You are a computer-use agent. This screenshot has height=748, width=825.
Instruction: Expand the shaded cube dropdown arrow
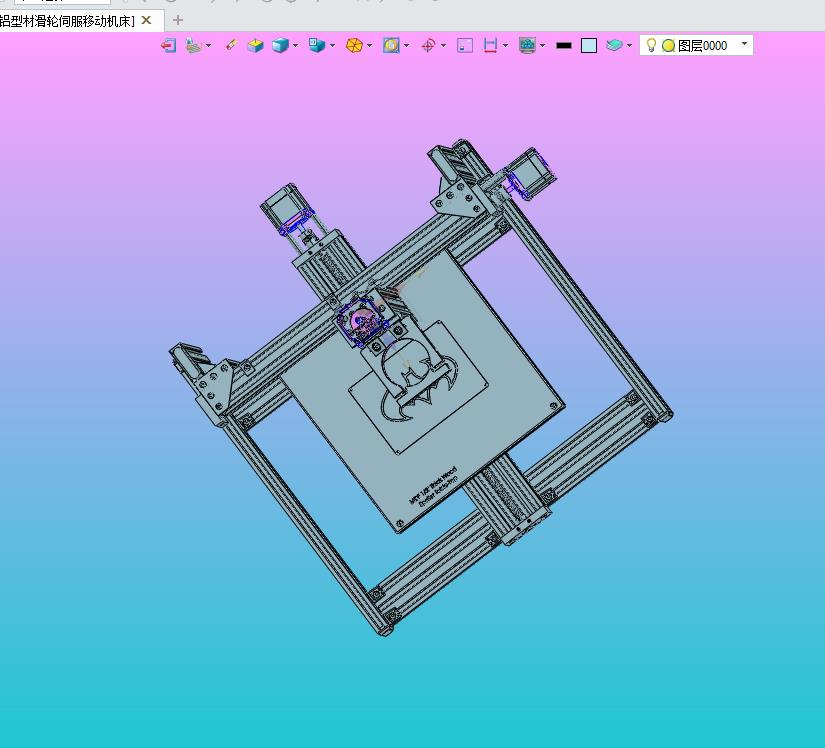pyautogui.click(x=295, y=46)
